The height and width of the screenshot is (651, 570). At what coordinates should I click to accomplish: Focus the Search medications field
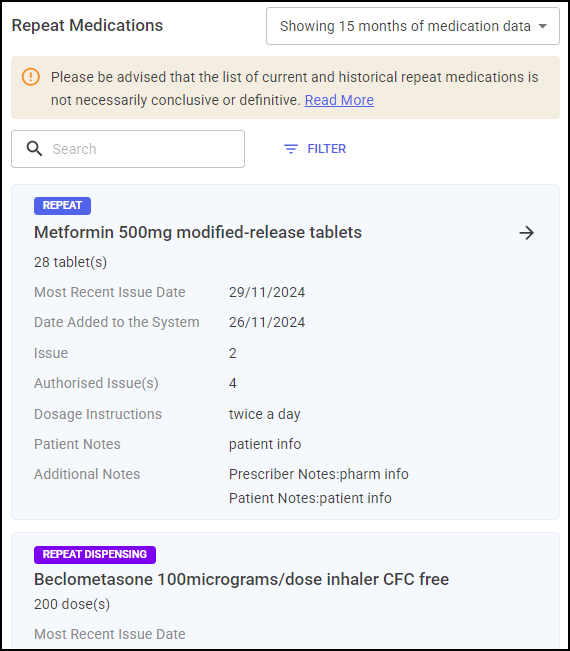coord(128,149)
